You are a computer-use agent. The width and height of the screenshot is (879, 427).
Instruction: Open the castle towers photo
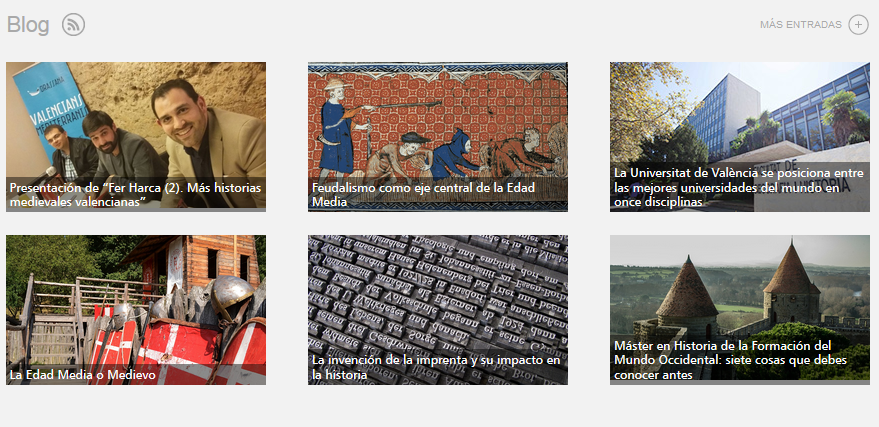740,310
